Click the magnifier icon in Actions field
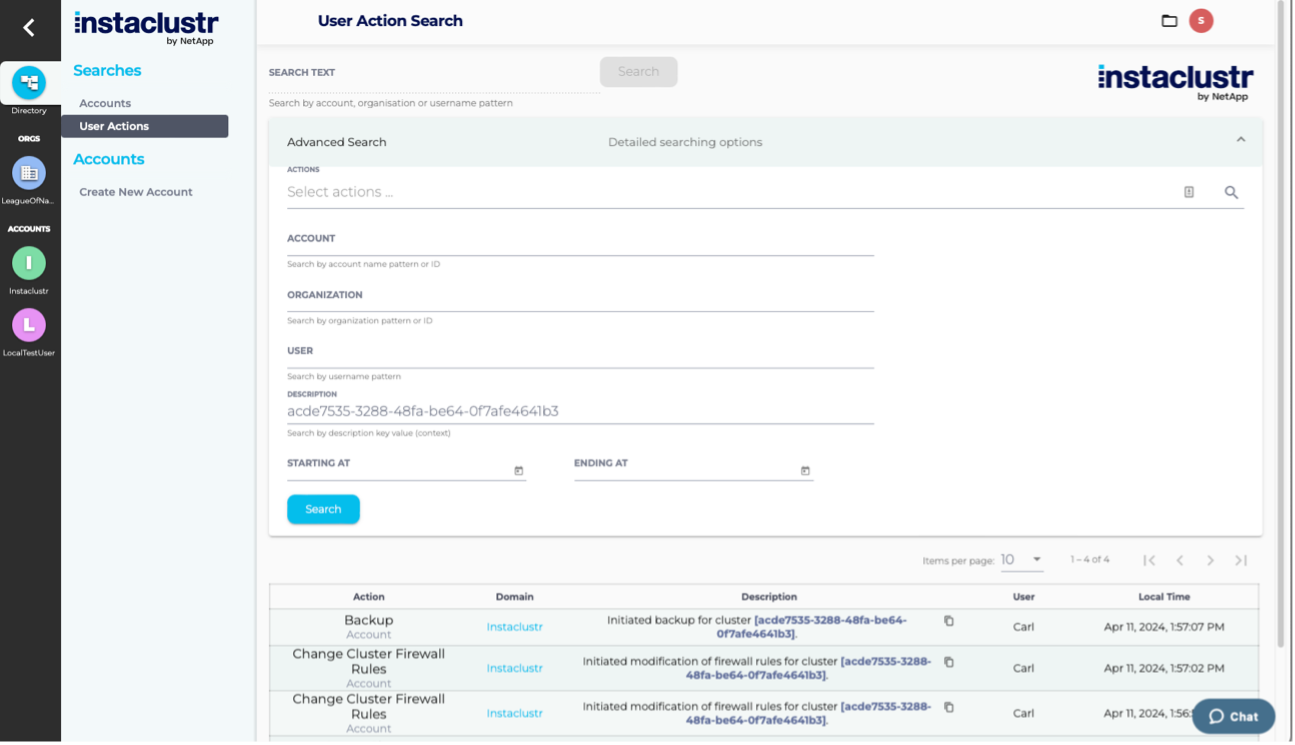Screen dimensions: 1295x745 pyautogui.click(x=1232, y=192)
